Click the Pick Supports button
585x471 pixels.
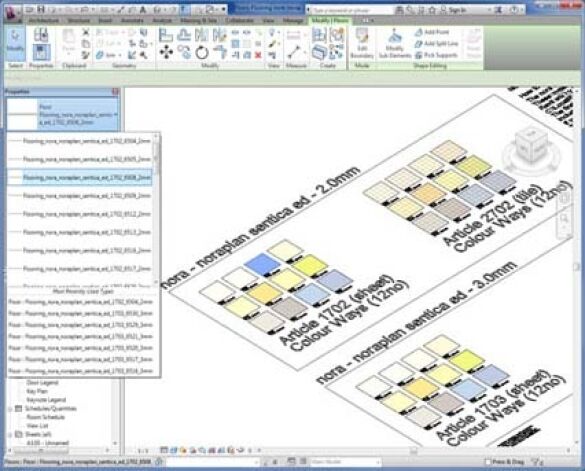[x=436, y=55]
